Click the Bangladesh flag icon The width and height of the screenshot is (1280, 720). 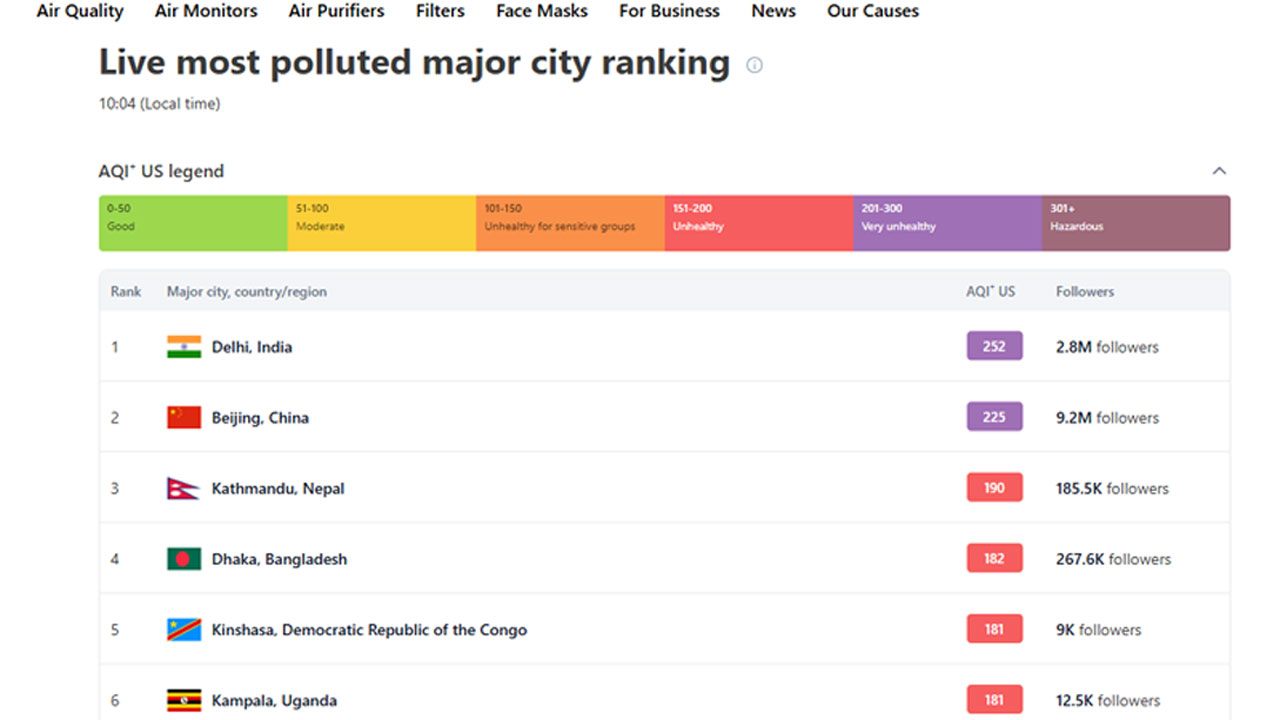pos(184,559)
